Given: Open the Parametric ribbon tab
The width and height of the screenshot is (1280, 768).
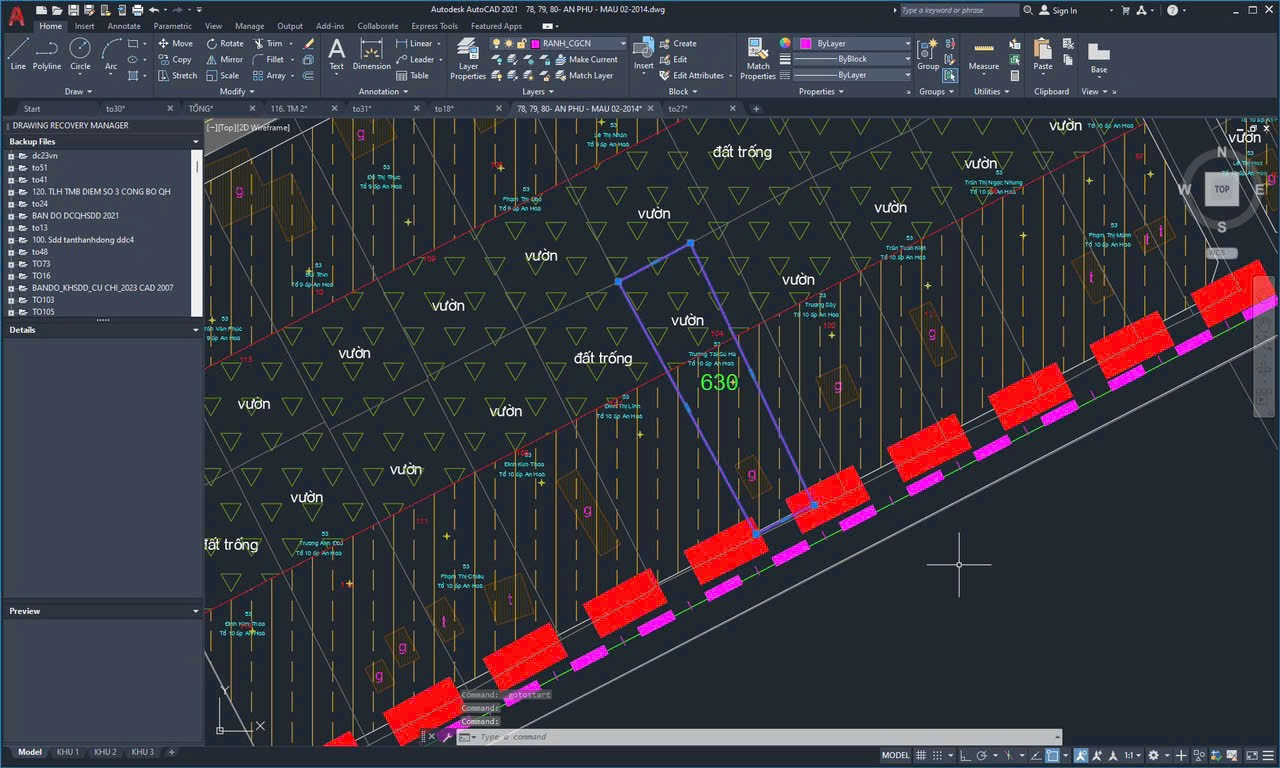Looking at the screenshot, I should click(173, 26).
